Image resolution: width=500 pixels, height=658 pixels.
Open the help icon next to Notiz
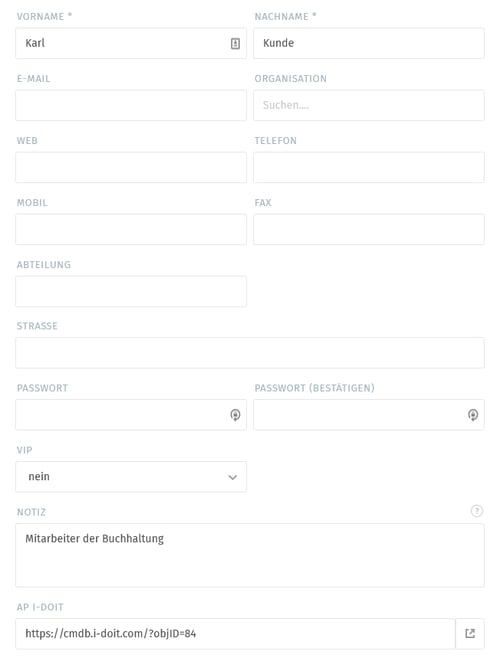point(477,511)
